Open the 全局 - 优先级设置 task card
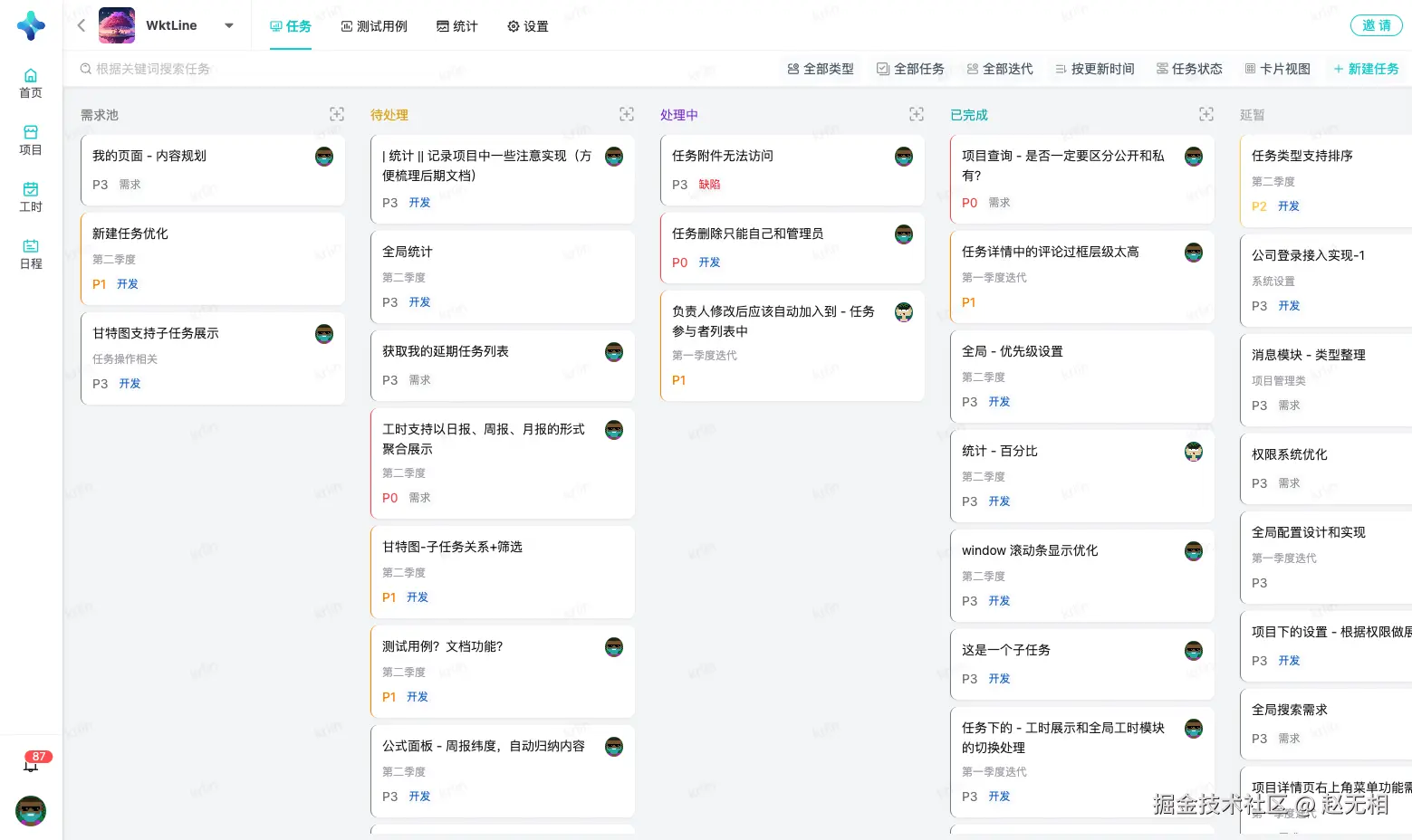1412x840 pixels. 1082,377
